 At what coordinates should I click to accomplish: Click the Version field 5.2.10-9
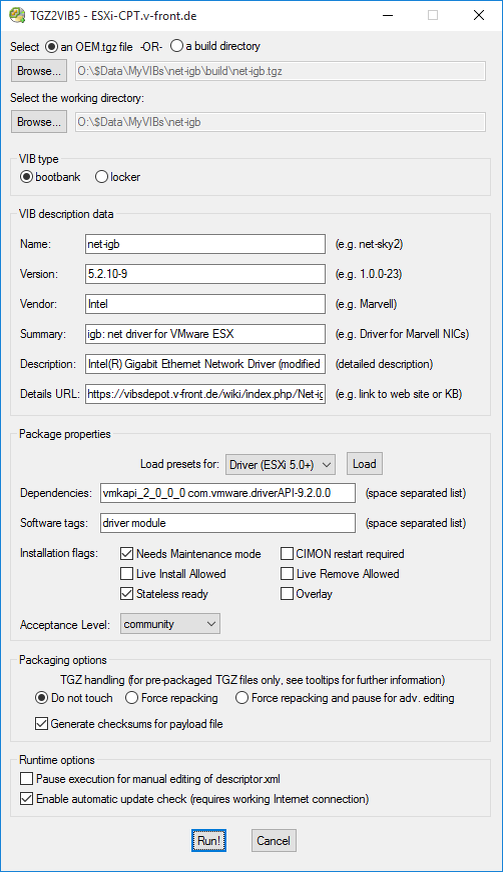tap(205, 274)
